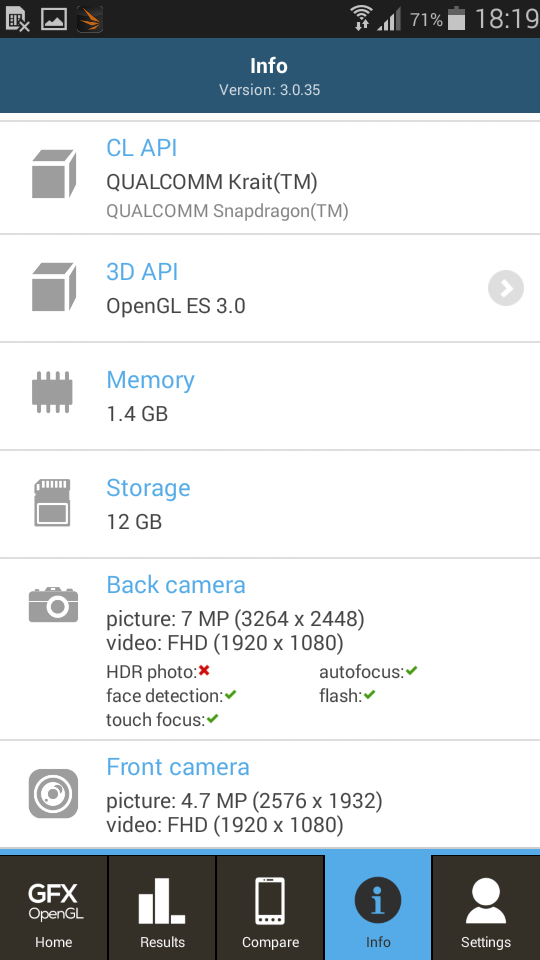This screenshot has height=960, width=540.
Task: Tap the green check next to autofocus
Action: (x=411, y=671)
